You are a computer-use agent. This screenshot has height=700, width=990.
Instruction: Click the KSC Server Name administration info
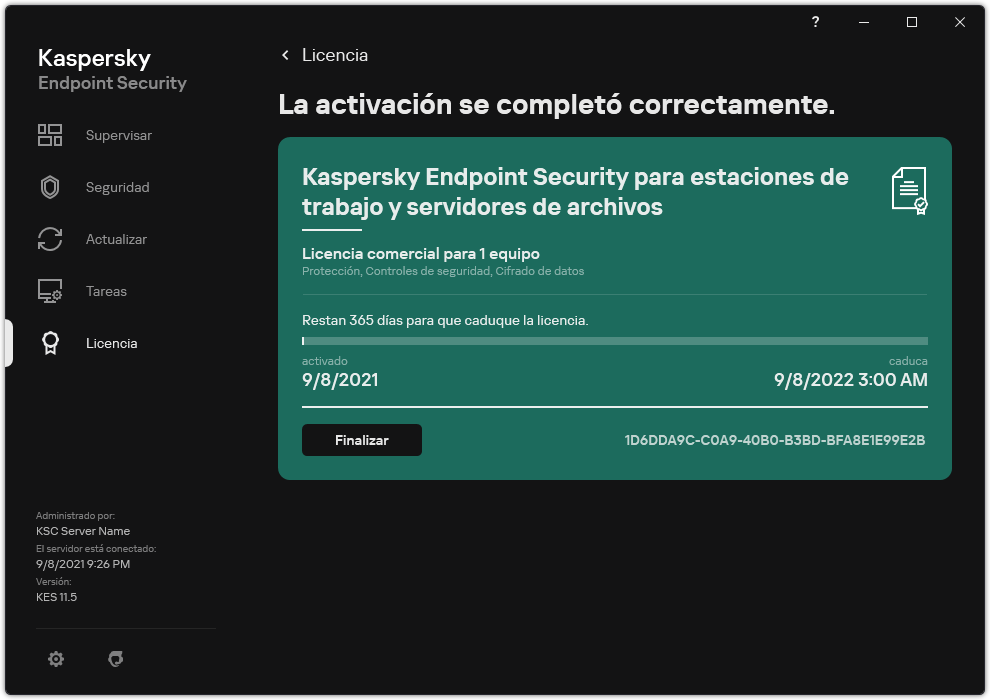[x=83, y=530]
